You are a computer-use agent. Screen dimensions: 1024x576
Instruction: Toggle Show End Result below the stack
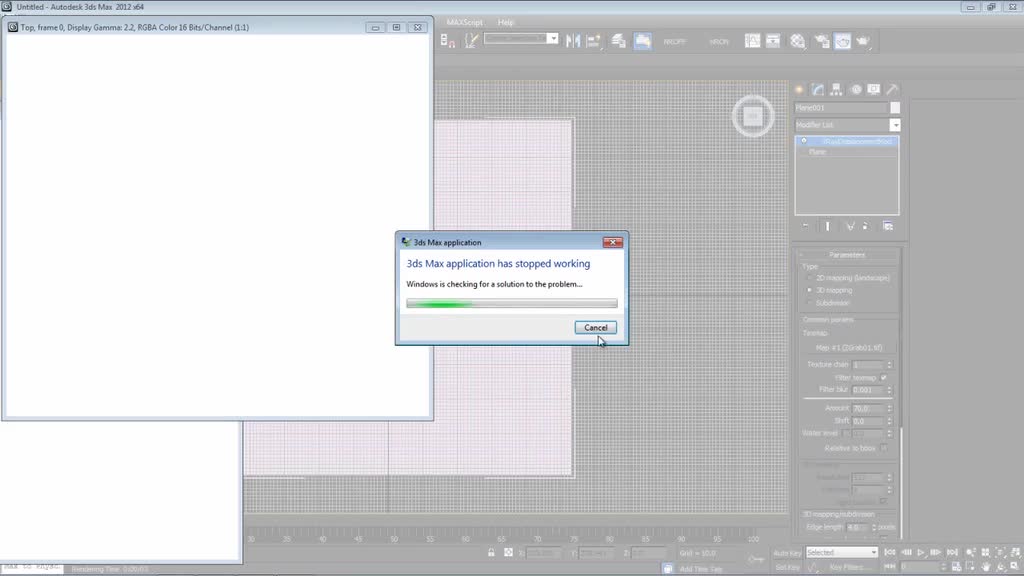click(x=827, y=226)
